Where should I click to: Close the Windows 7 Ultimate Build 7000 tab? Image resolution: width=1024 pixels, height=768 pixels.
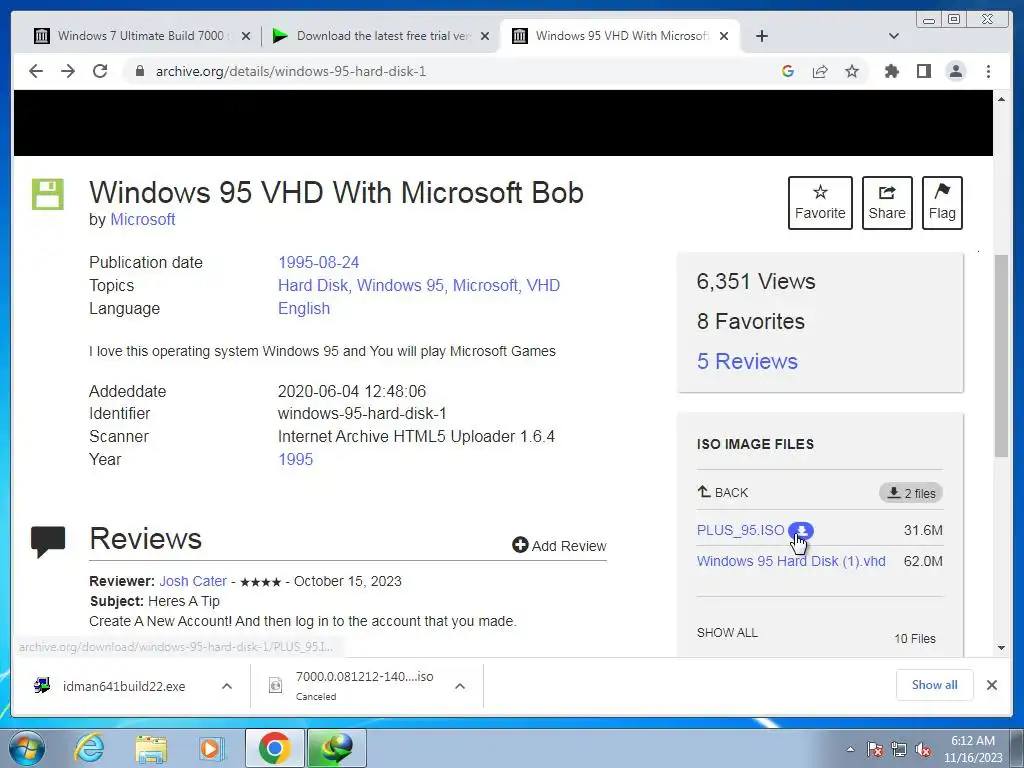tap(246, 36)
